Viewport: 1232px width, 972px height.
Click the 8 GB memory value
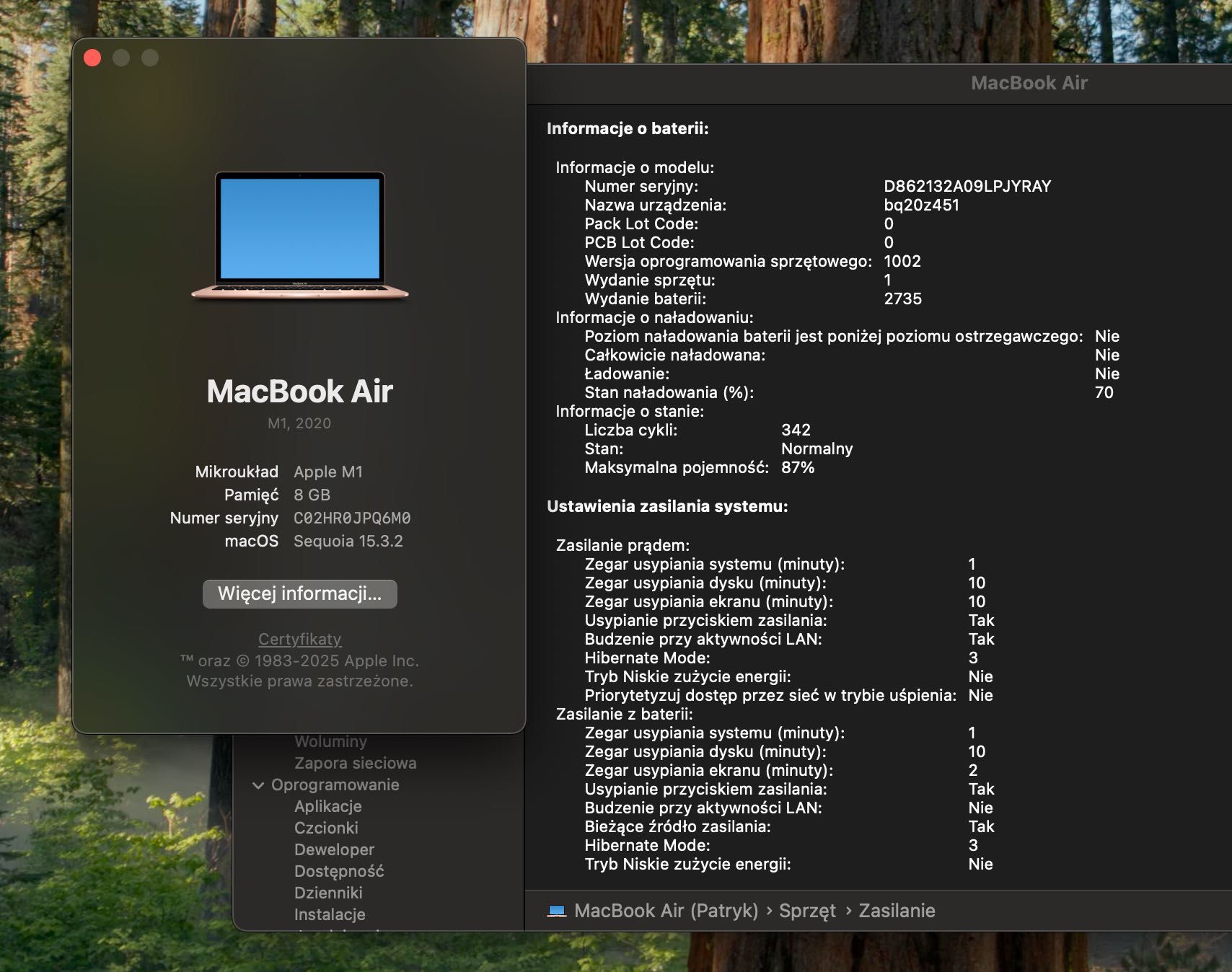click(312, 495)
